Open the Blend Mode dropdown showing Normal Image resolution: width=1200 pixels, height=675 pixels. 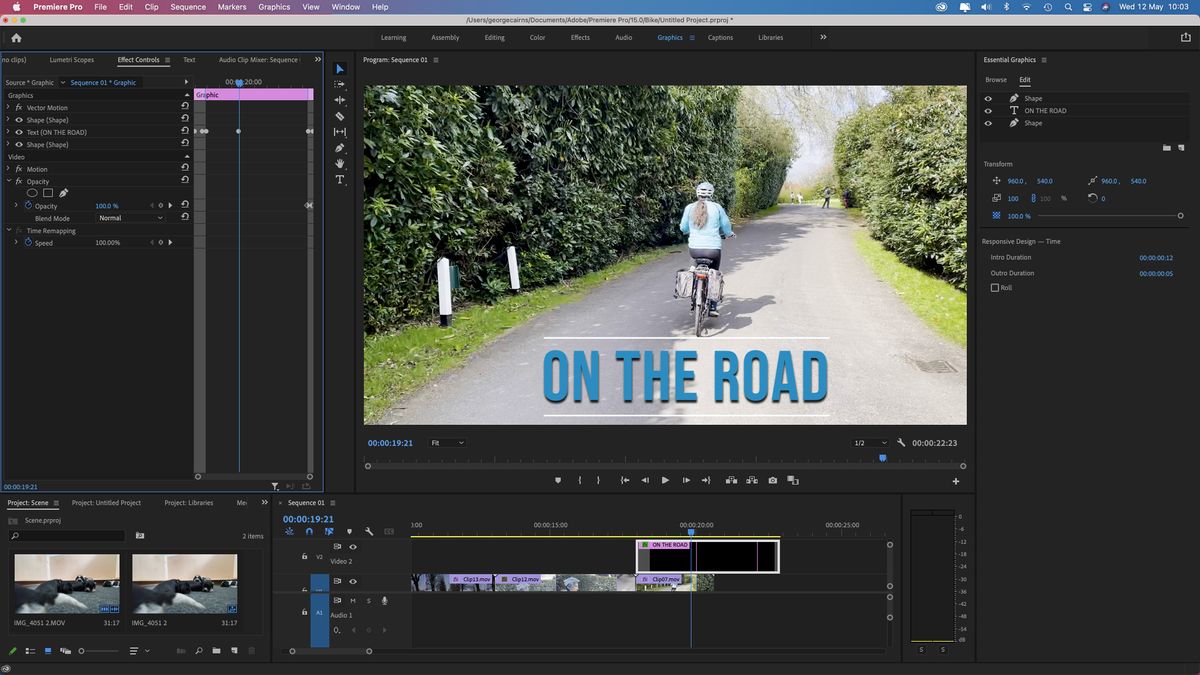coord(130,217)
